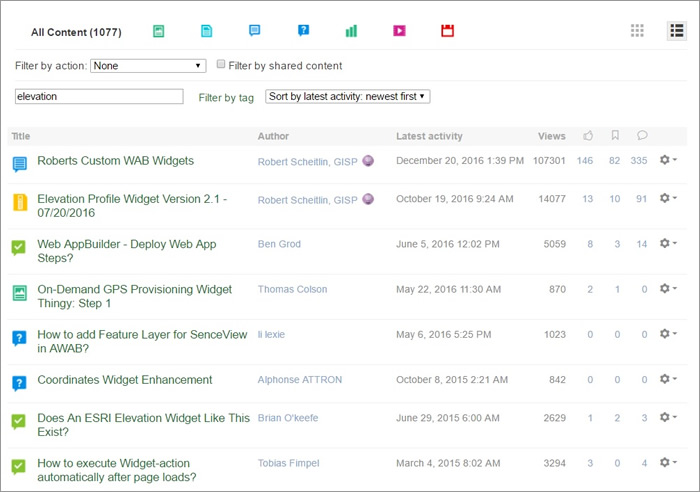The image size is (700, 492).
Task: Filter content by polls chart icon
Action: (351, 31)
